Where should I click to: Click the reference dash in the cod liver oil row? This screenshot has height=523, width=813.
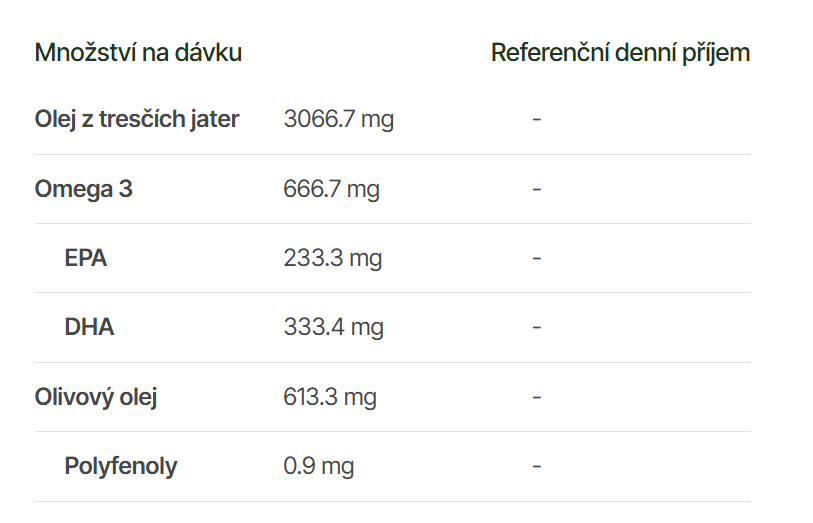pyautogui.click(x=537, y=120)
